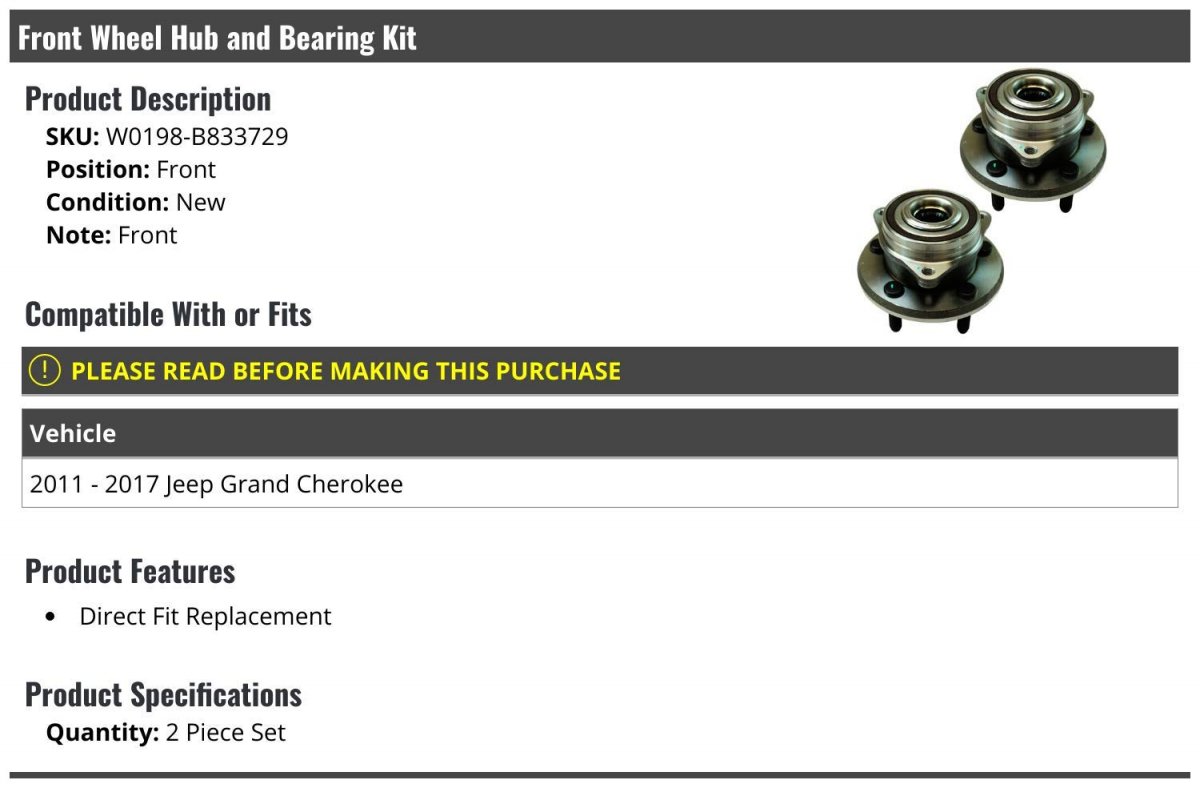This screenshot has height=788, width=1200.
Task: Click the bullet point before Direct Fit Replacement
Action: tap(51, 617)
